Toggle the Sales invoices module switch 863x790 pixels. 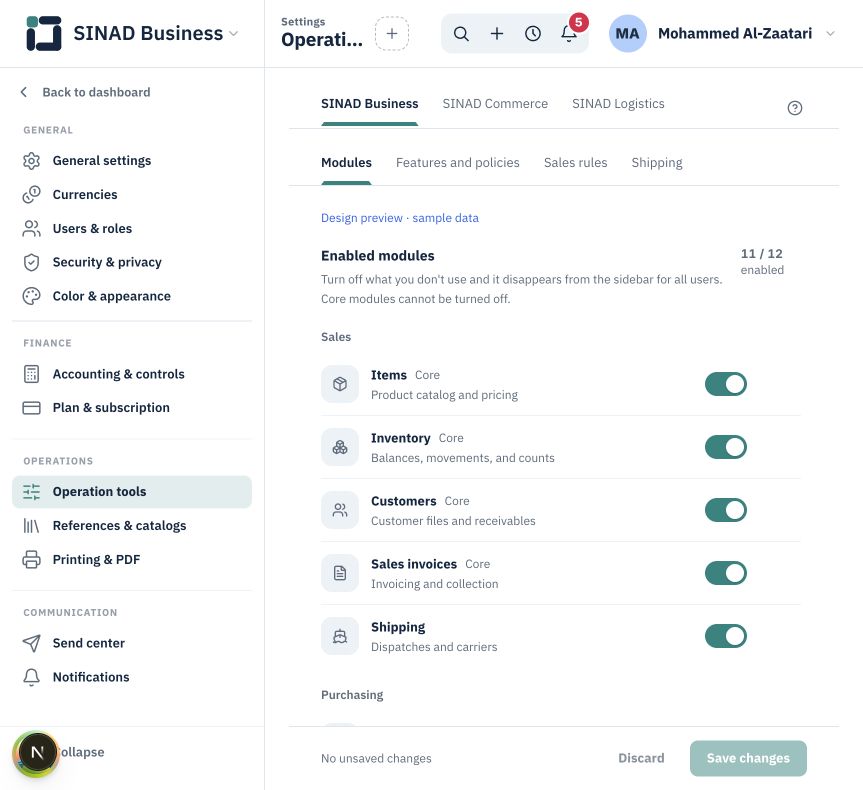(725, 573)
